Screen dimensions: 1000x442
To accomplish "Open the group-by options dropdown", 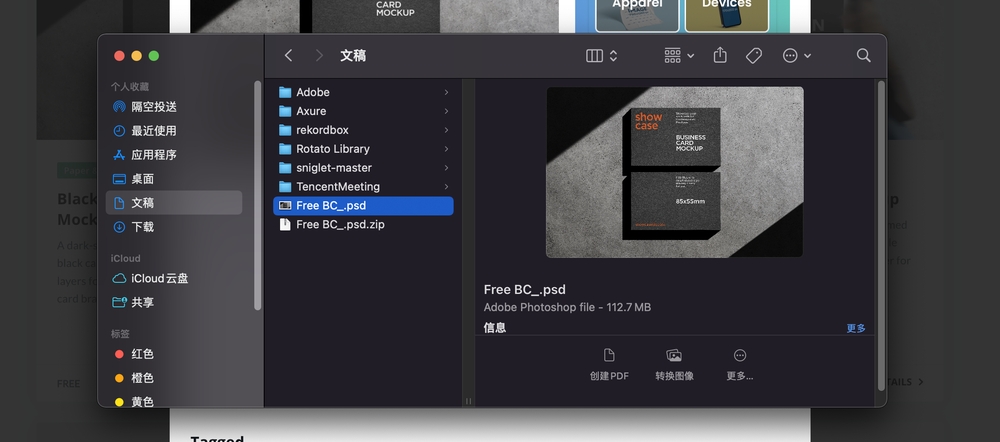I will [x=679, y=56].
